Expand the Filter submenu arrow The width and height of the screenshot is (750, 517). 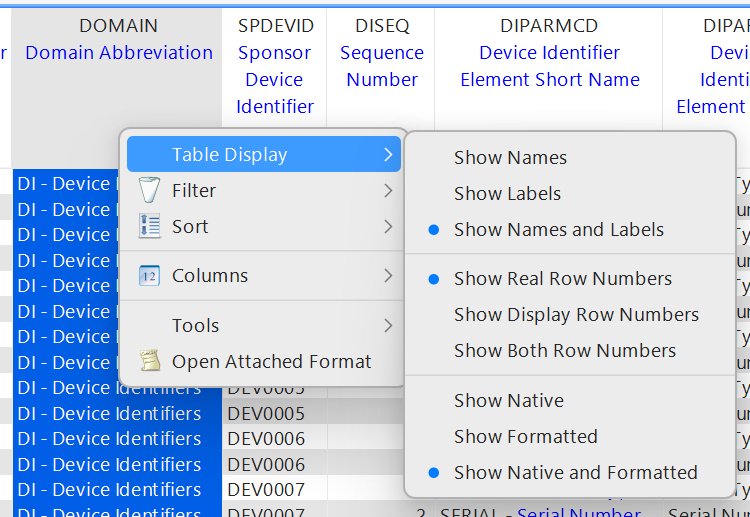coord(388,190)
